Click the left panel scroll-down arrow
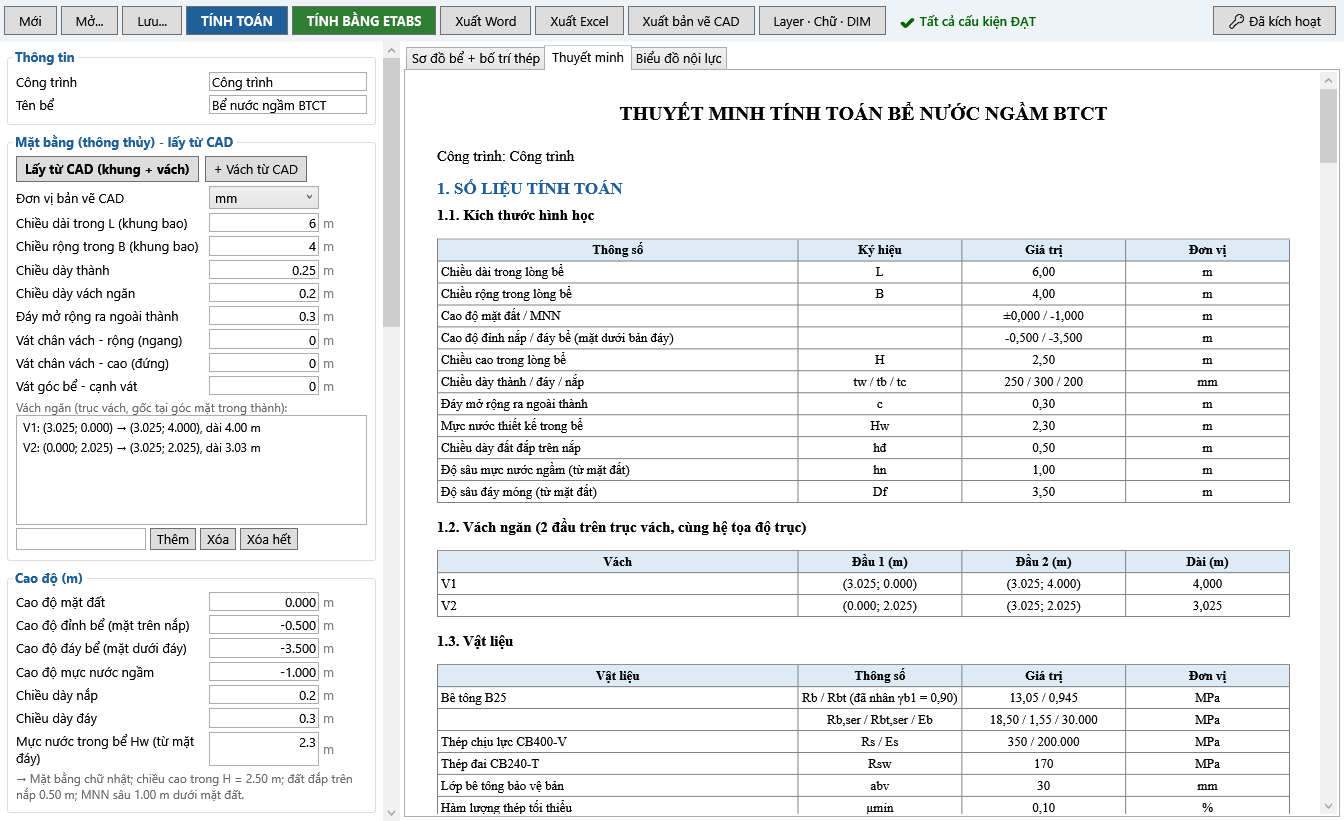 coord(391,812)
